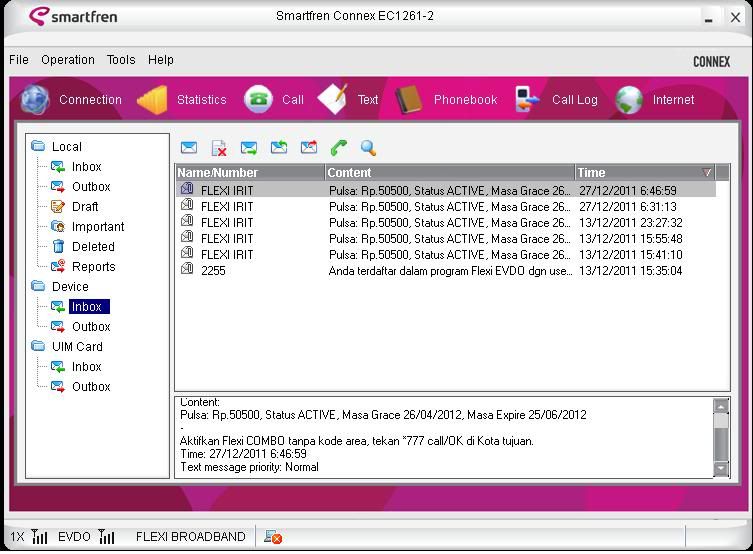Click envelope icon of message at 27/12/2011 6:31:13
This screenshot has width=753, height=554.
pyautogui.click(x=187, y=205)
